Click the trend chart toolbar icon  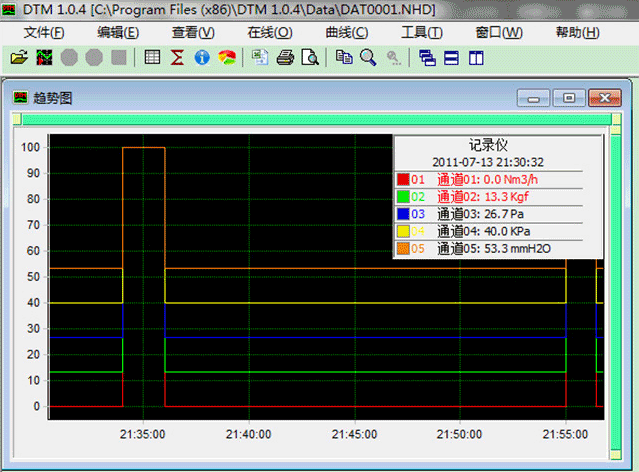tap(44, 58)
